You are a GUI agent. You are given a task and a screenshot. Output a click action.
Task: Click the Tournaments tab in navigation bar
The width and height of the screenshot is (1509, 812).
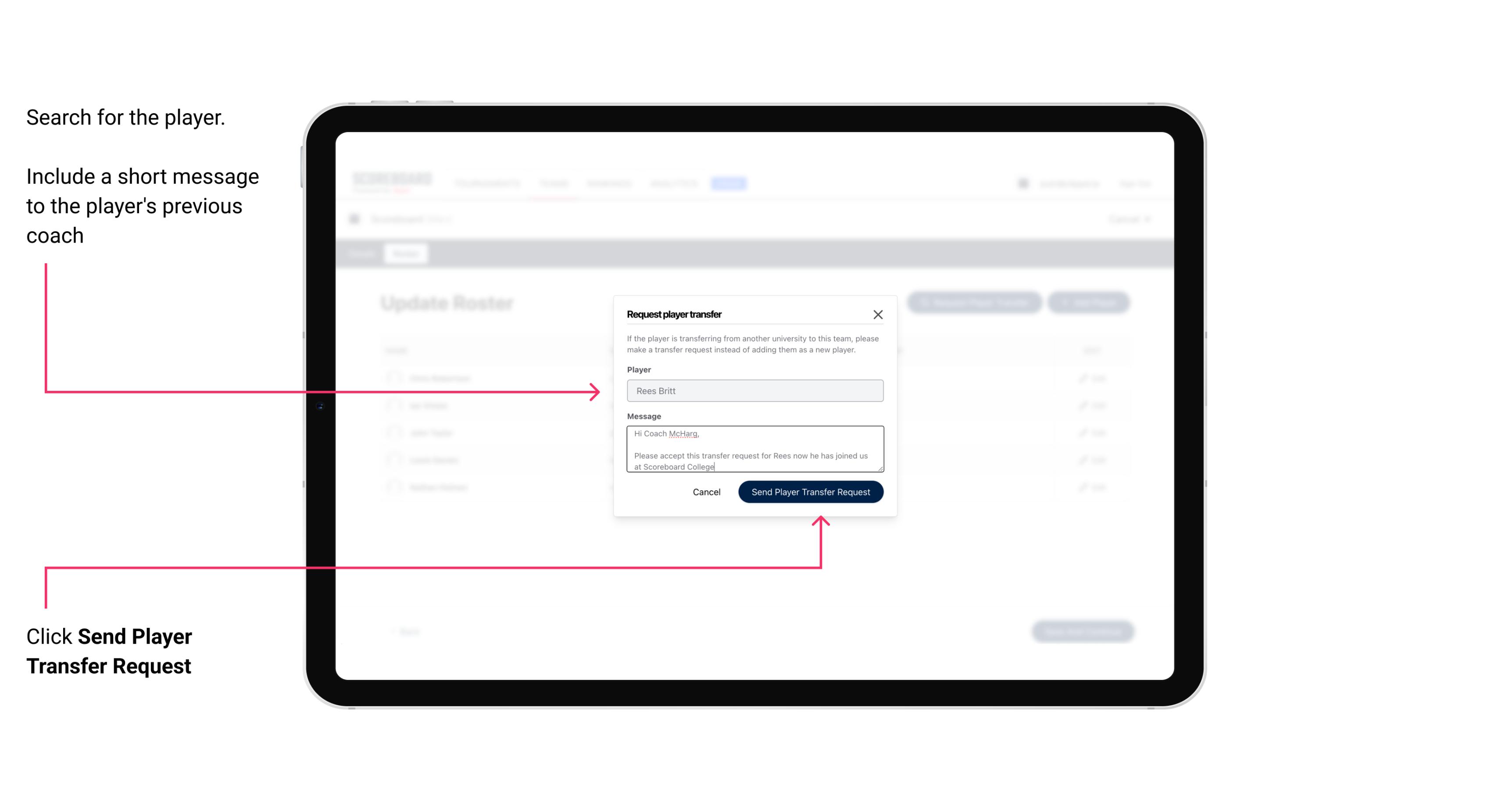click(x=487, y=183)
